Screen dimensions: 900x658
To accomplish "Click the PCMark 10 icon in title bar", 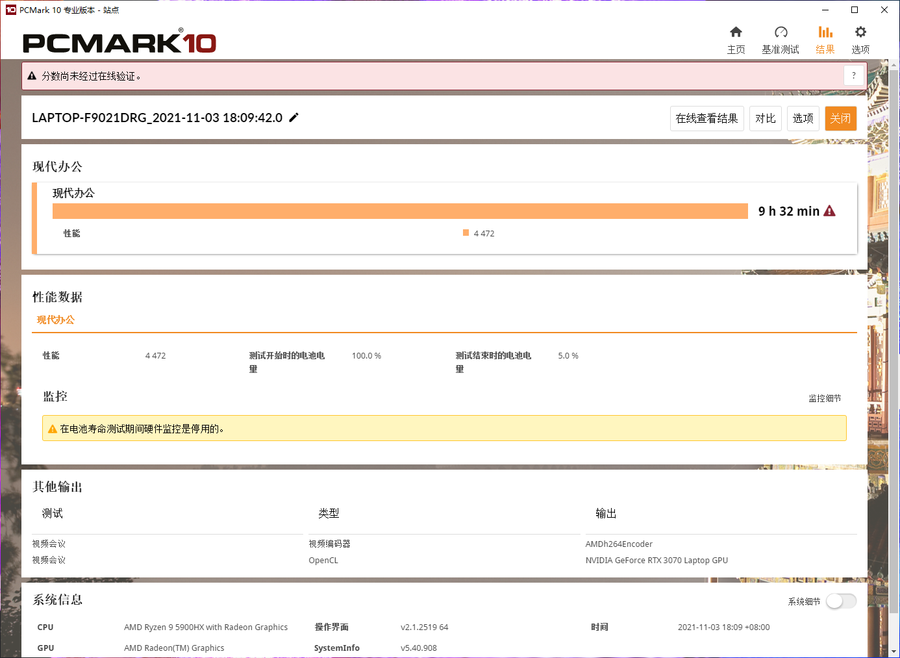I will 10,9.
